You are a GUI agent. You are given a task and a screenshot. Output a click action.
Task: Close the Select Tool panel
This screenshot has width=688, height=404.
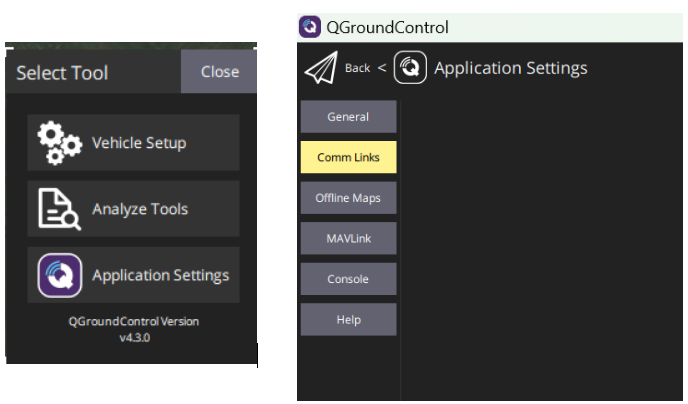tap(219, 71)
